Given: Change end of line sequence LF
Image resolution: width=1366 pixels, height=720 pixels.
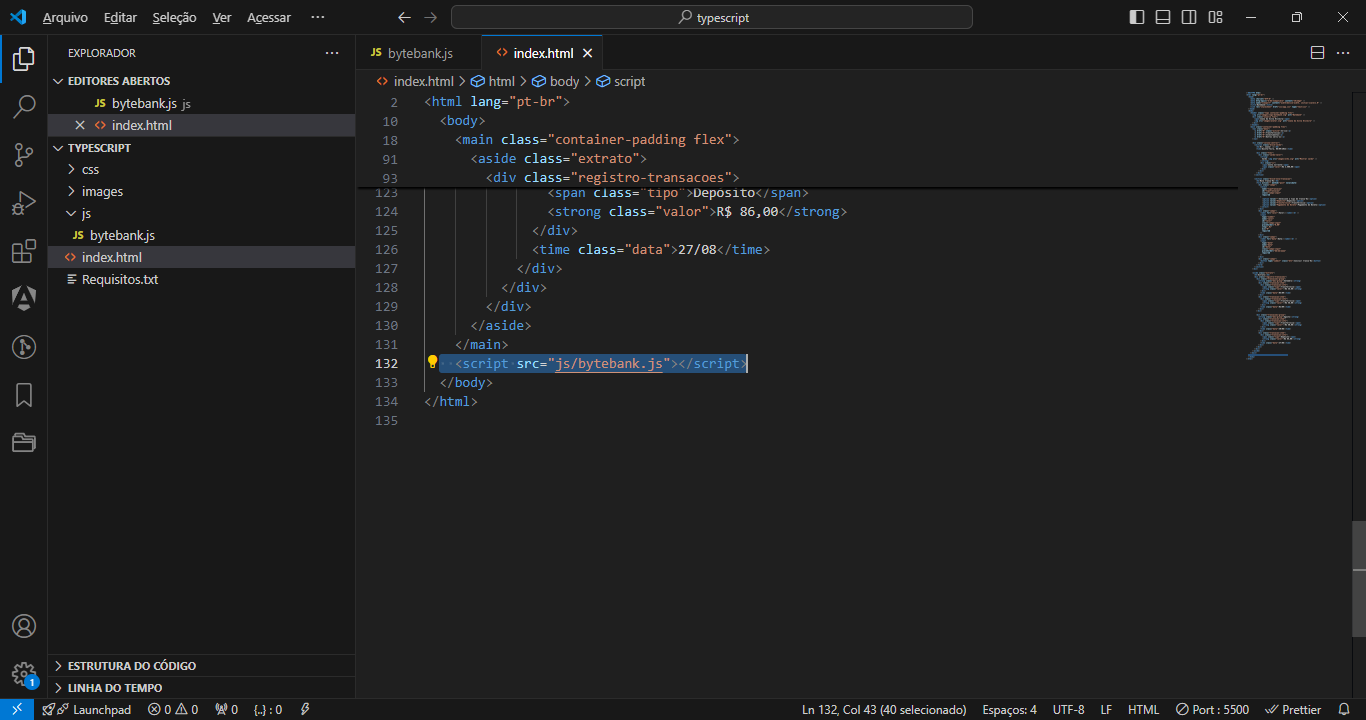Looking at the screenshot, I should coord(1106,709).
